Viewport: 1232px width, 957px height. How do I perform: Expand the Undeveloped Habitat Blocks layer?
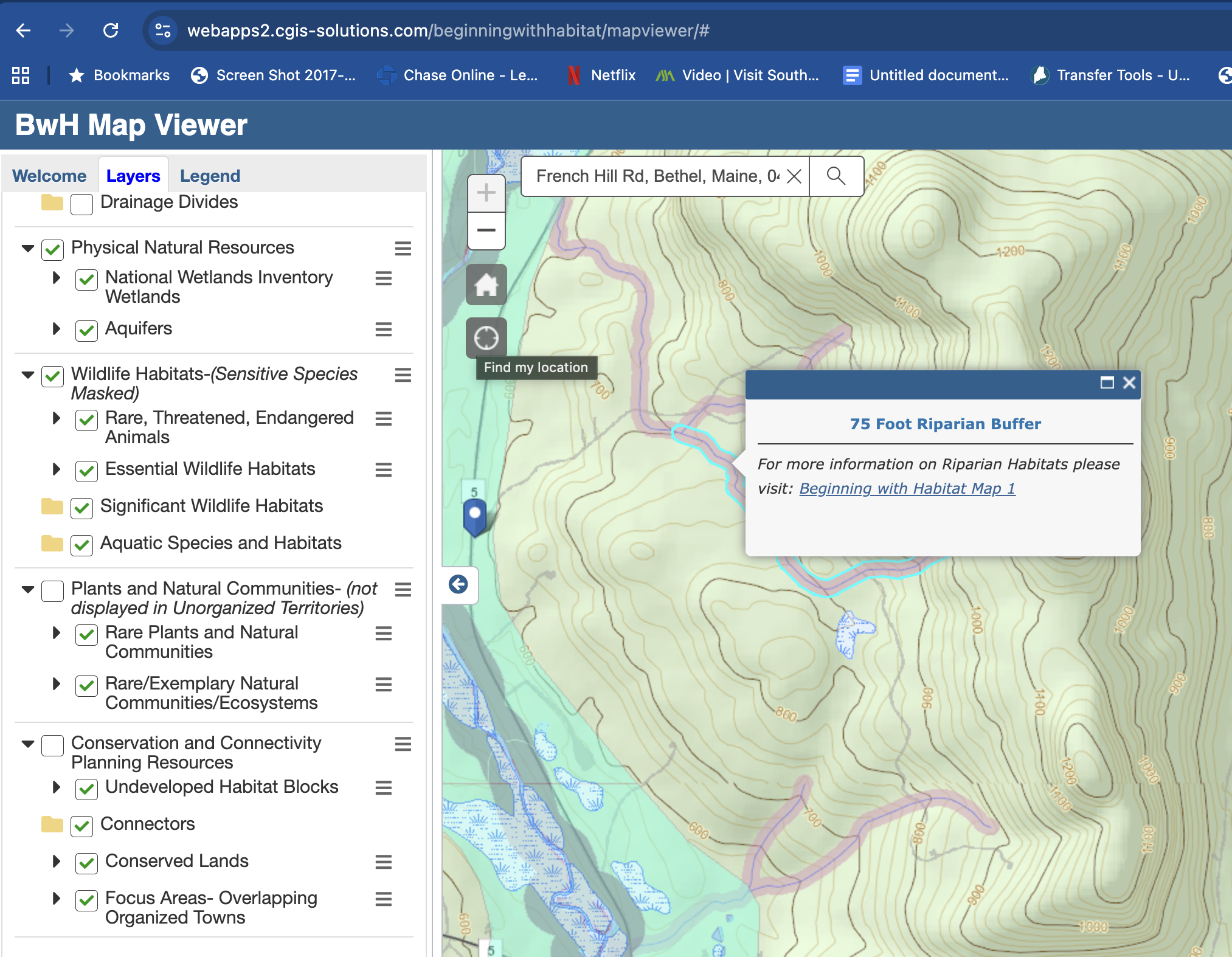tap(57, 787)
